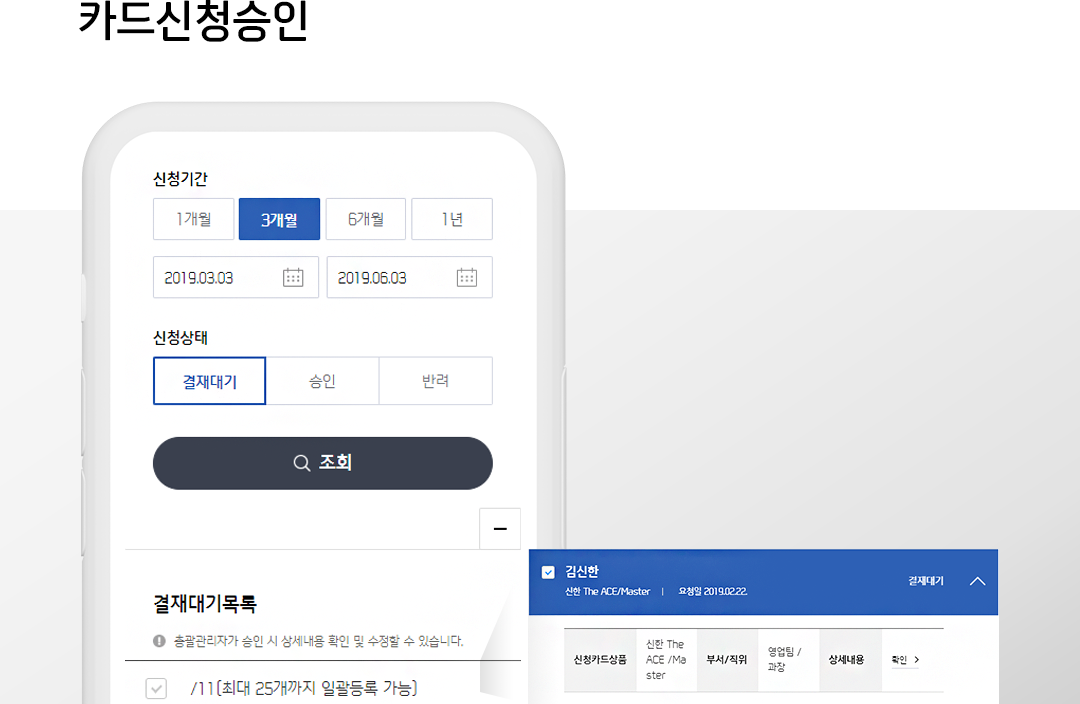Click the 신청카드상품 header cell
Screen dimensions: 1080x704
(x=600, y=660)
